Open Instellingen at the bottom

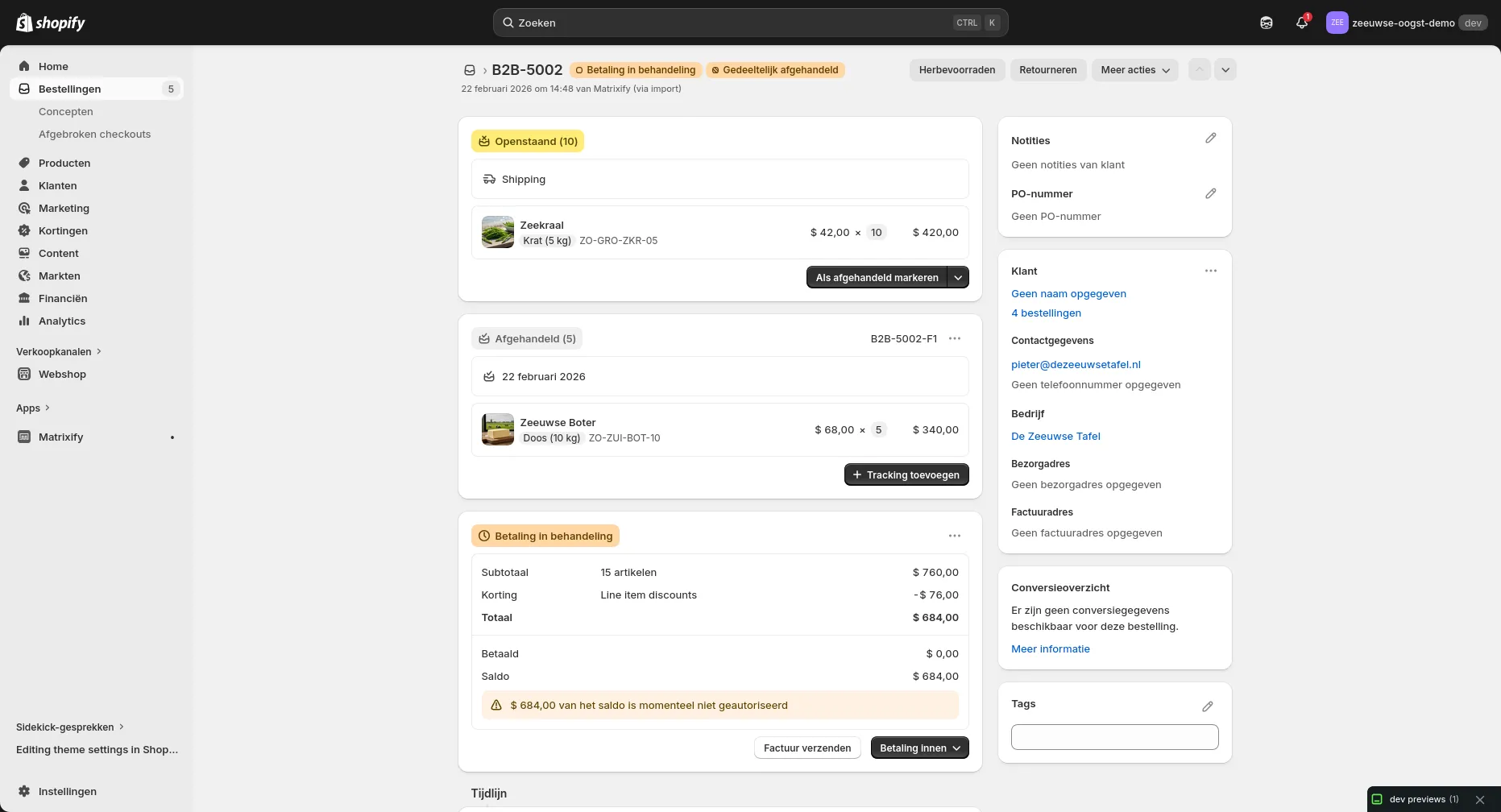click(x=68, y=791)
